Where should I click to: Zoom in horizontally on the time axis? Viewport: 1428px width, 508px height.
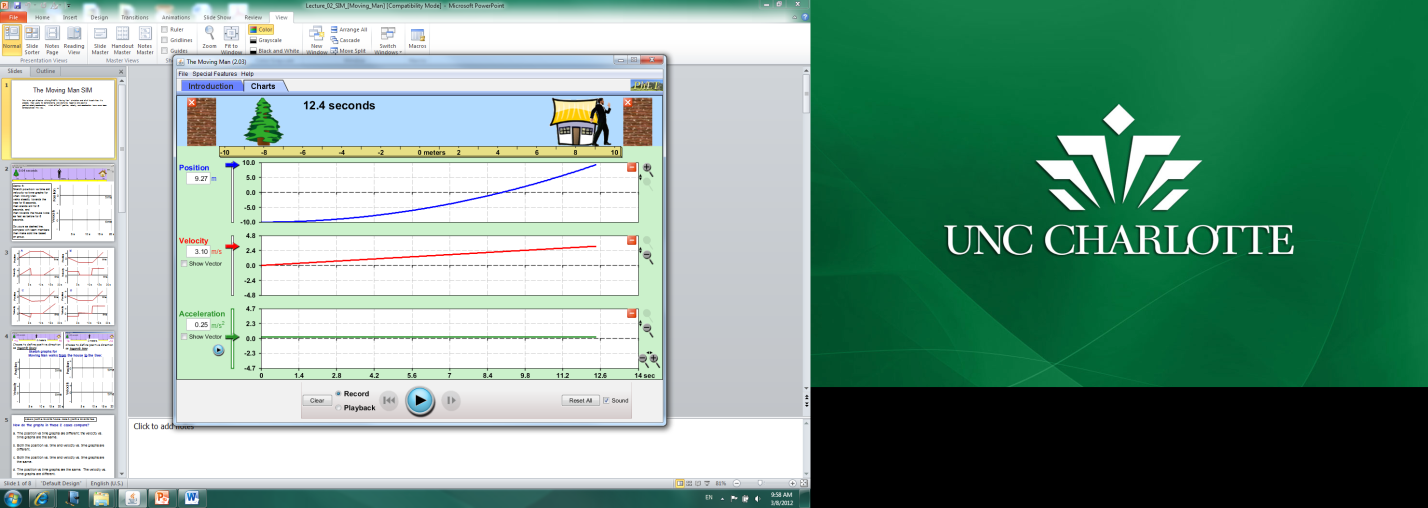[654, 358]
